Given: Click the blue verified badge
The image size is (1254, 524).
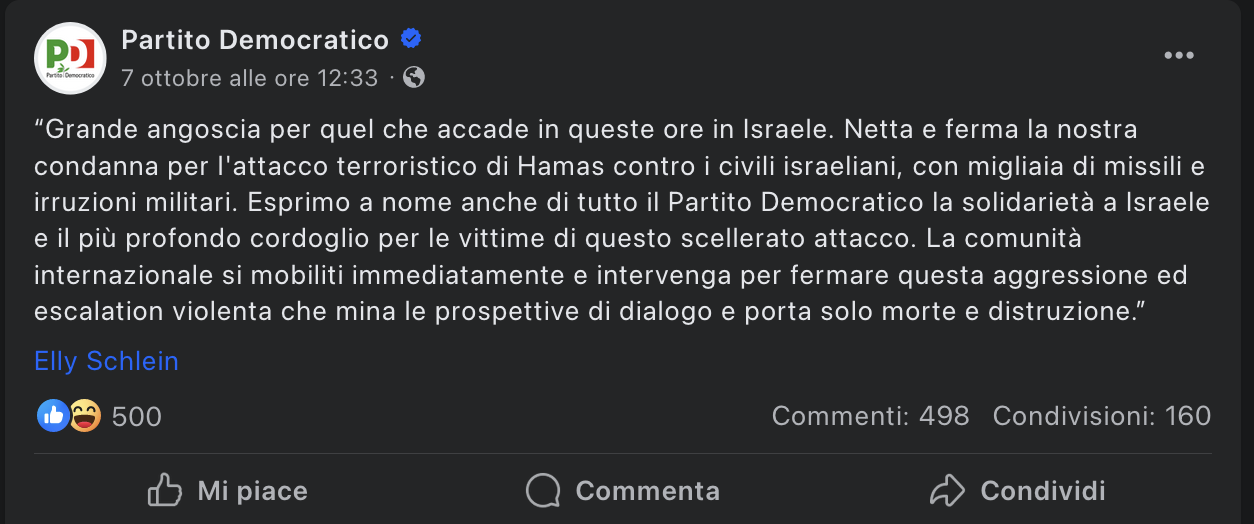Looking at the screenshot, I should pos(410,40).
